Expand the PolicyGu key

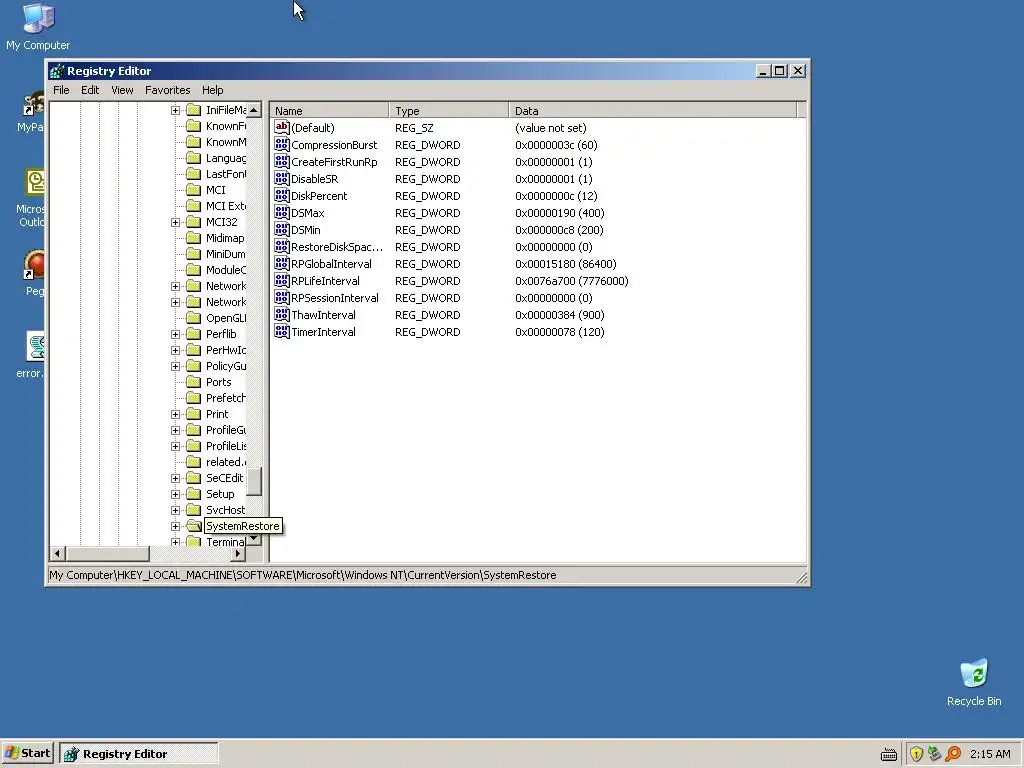pos(175,366)
